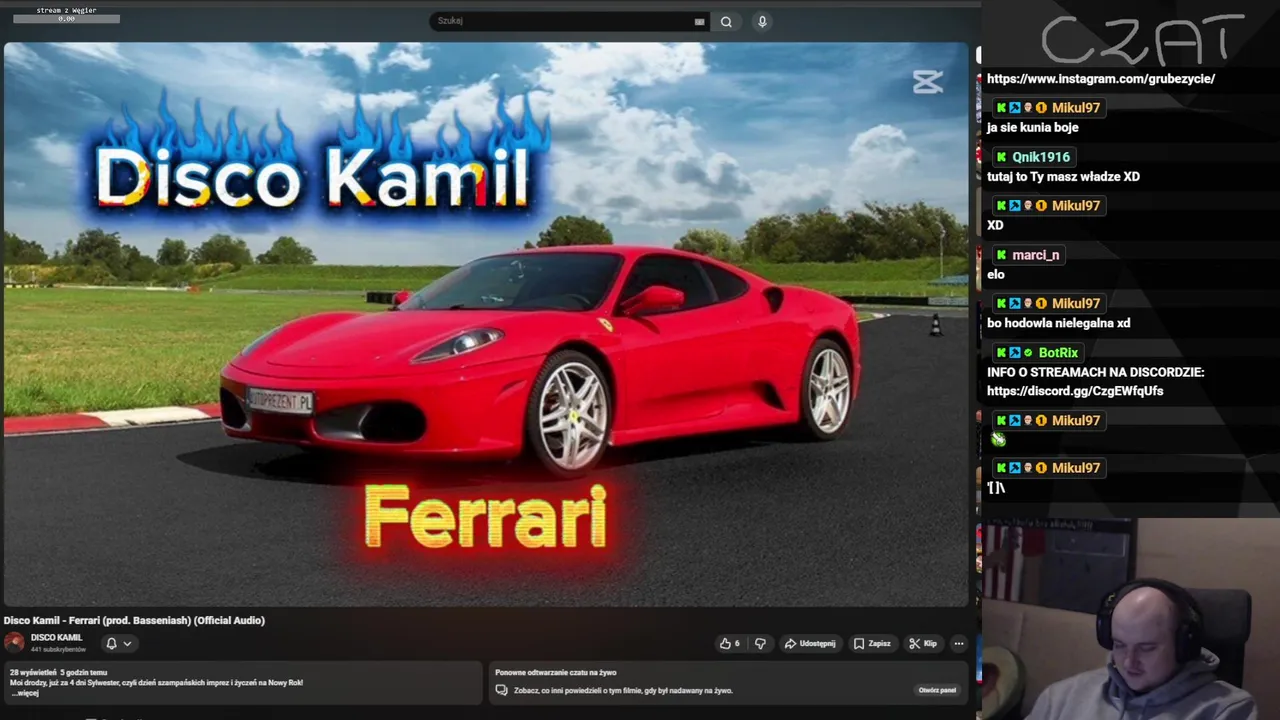
Task: Start voice search with the microphone icon
Action: click(x=762, y=21)
